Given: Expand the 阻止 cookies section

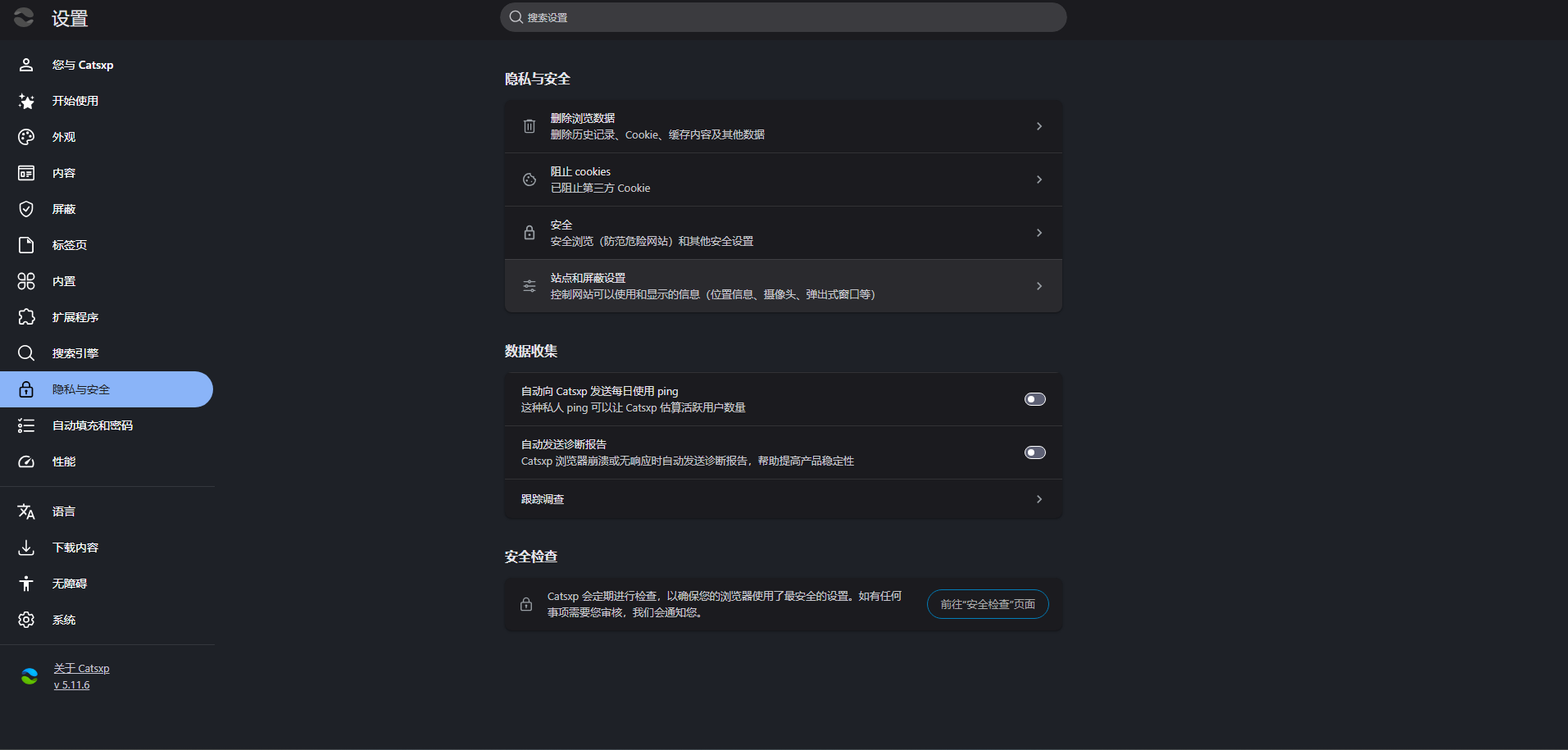Looking at the screenshot, I should pyautogui.click(x=1039, y=180).
